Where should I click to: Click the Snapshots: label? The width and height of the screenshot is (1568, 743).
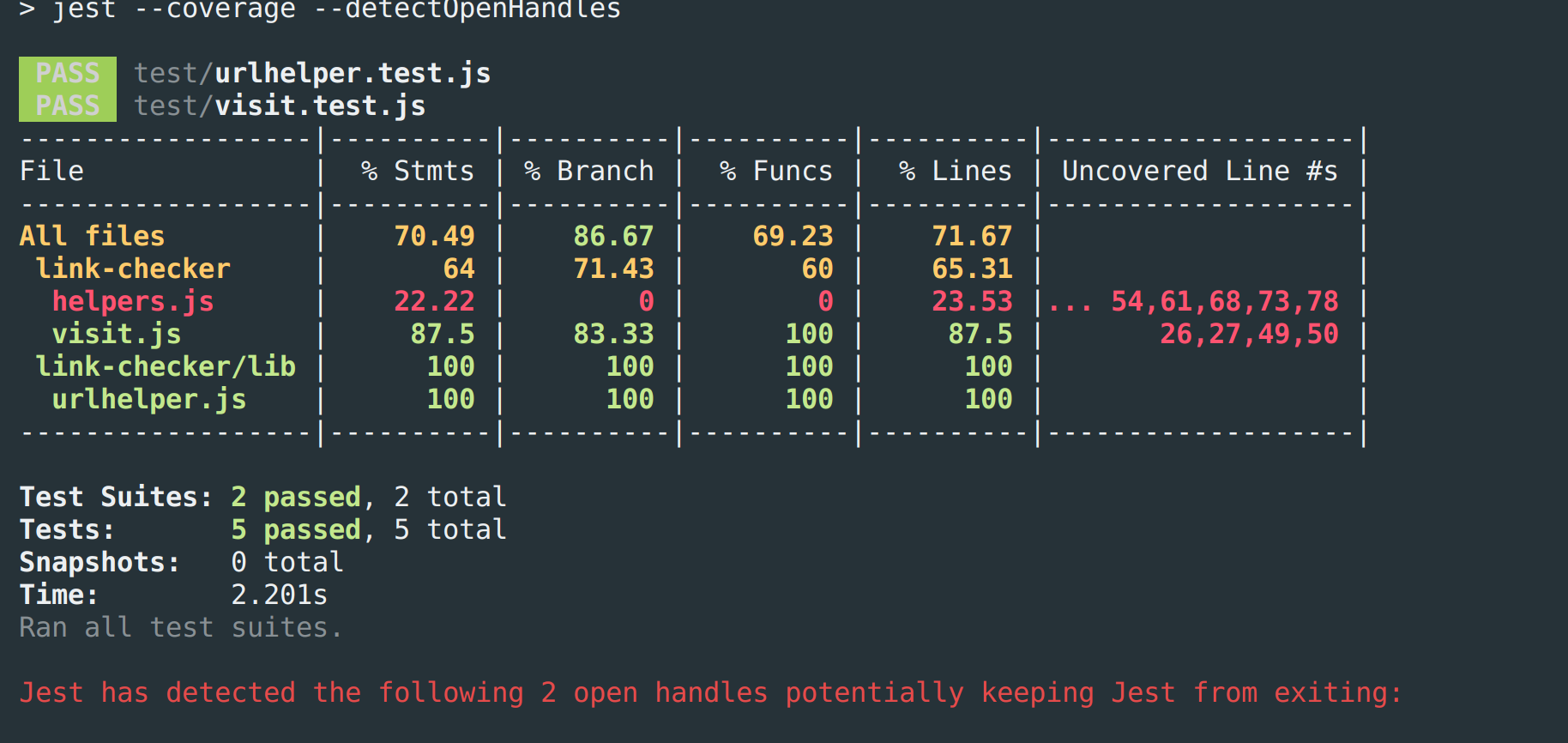coord(100,562)
